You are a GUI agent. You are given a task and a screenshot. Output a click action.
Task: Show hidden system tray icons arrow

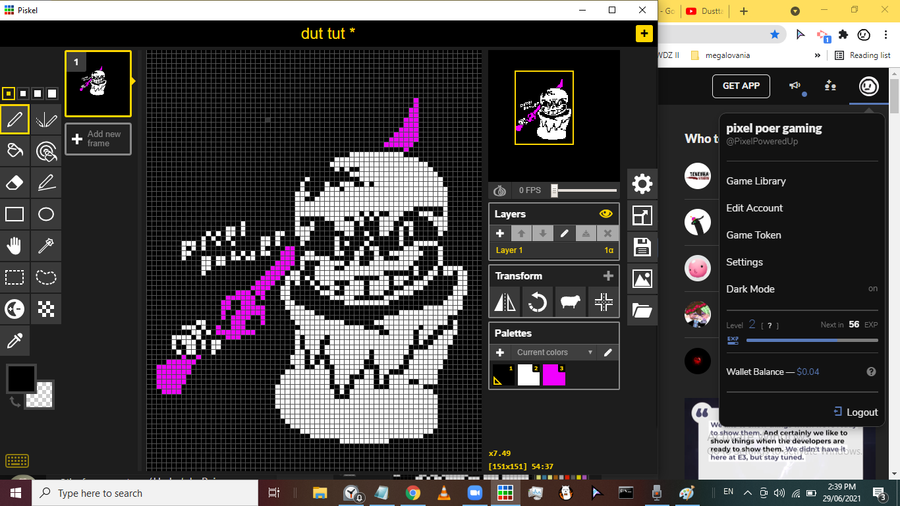pyautogui.click(x=747, y=493)
